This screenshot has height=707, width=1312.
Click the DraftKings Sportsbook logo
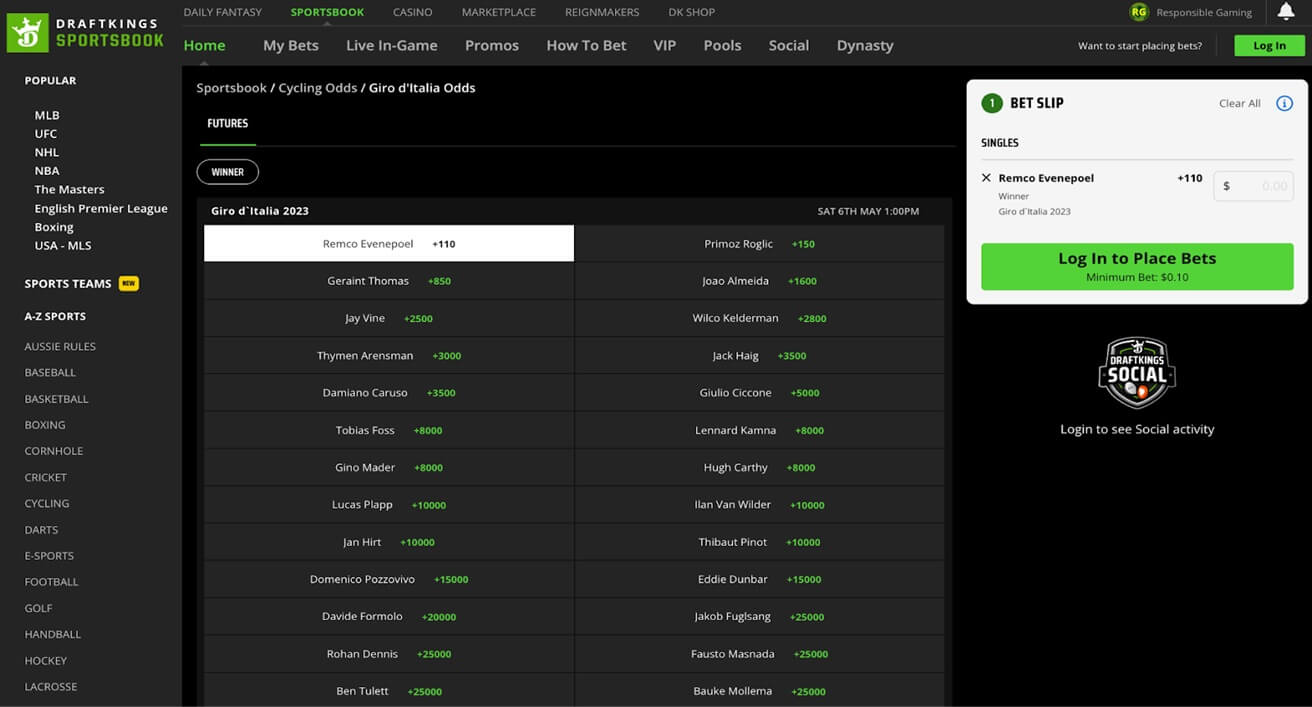tap(84, 30)
